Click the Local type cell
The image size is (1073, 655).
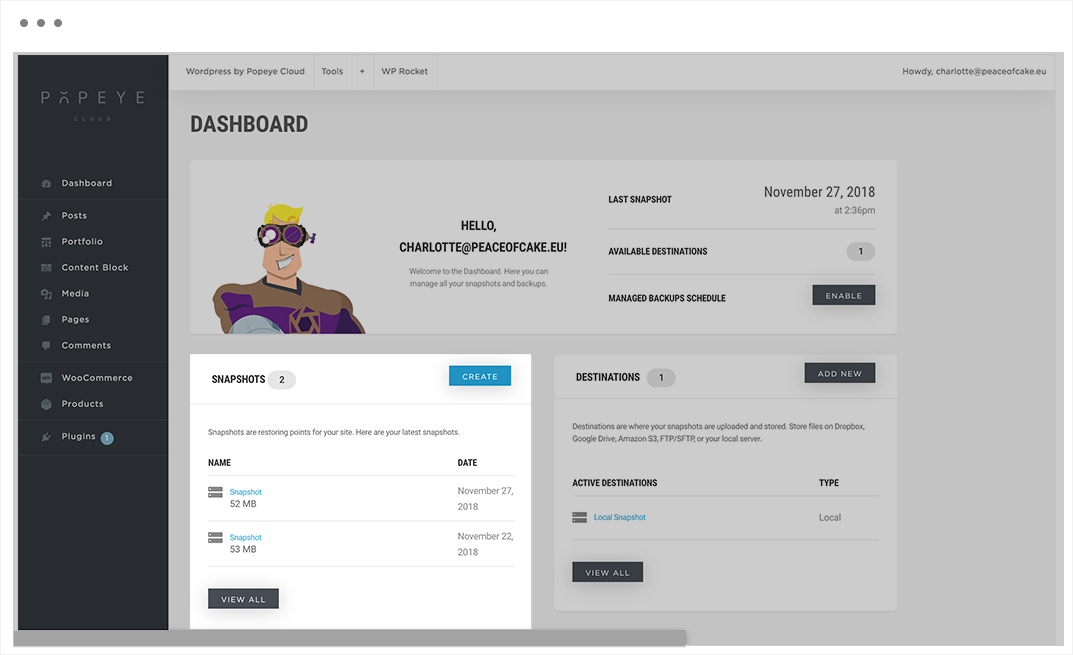(x=830, y=517)
